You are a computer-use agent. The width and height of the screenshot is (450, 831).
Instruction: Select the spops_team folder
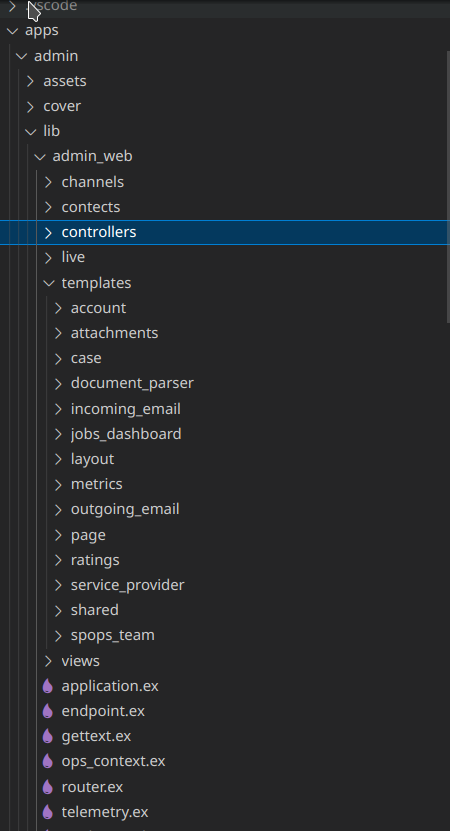click(x=112, y=635)
